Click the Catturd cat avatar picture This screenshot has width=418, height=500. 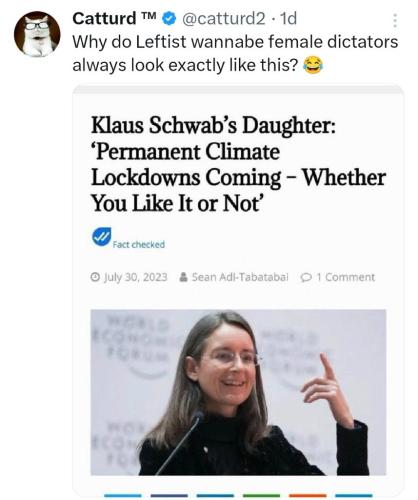pos(37,34)
